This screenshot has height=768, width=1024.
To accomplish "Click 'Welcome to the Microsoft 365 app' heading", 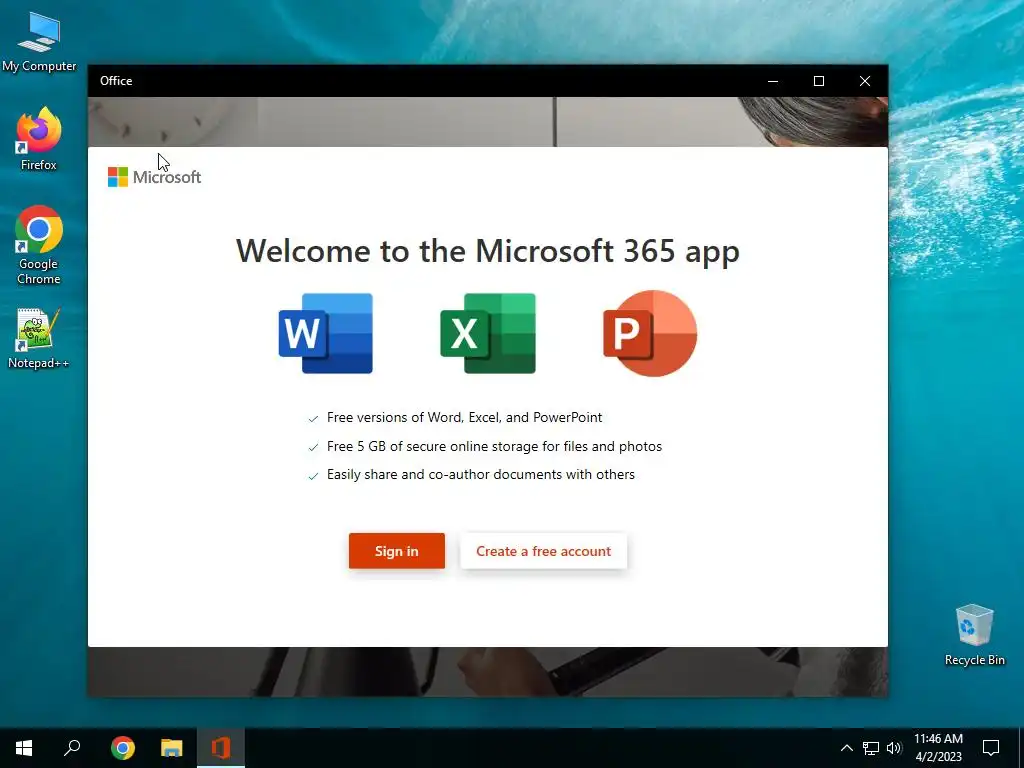I will click(488, 251).
